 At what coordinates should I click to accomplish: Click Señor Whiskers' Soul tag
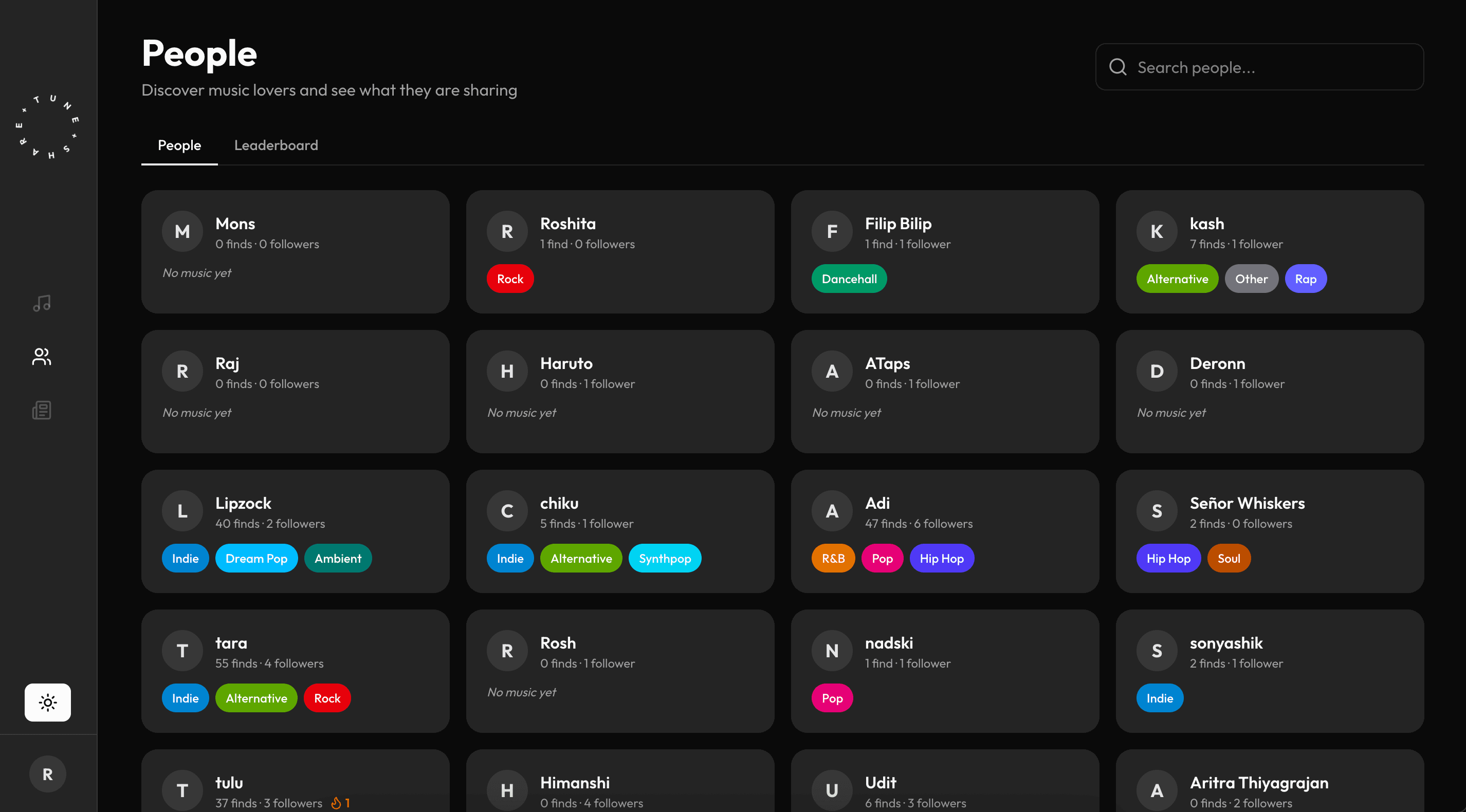(x=1229, y=558)
